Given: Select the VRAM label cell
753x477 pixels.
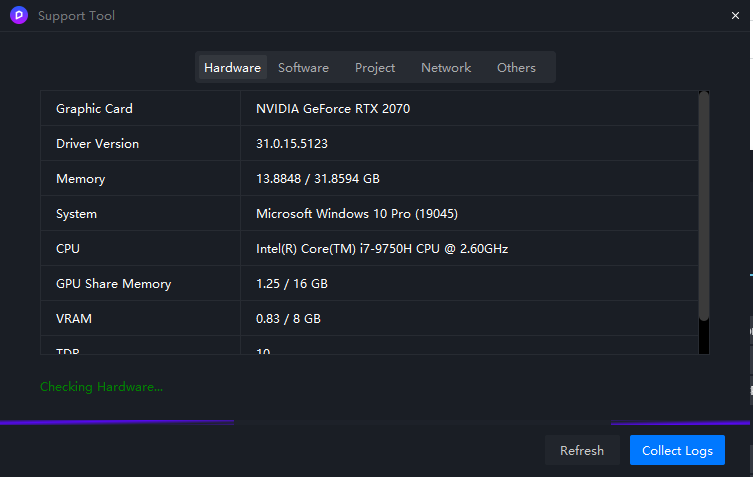Looking at the screenshot, I should 140,318.
